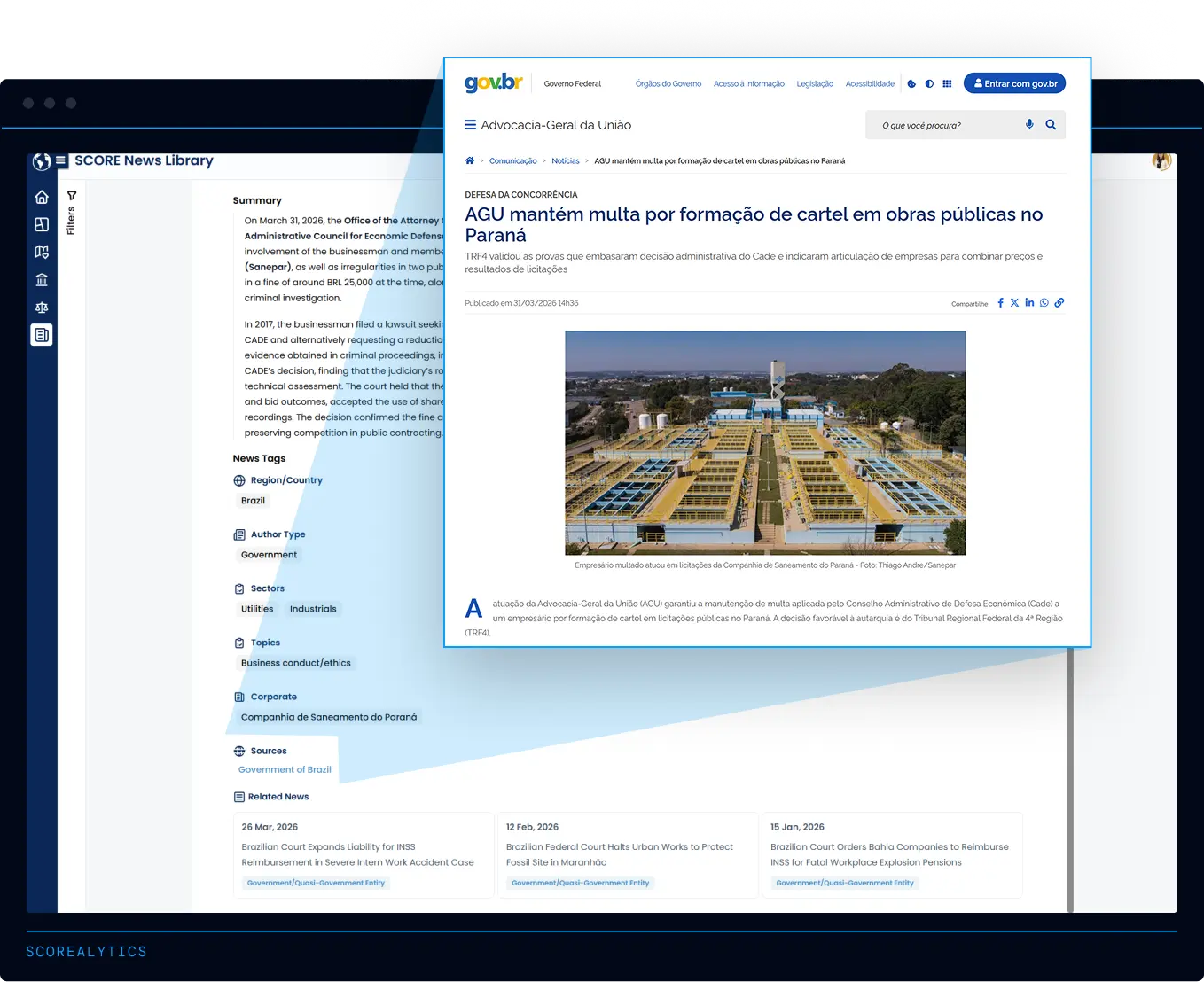Click the Entrar com gov.br button

(1014, 83)
